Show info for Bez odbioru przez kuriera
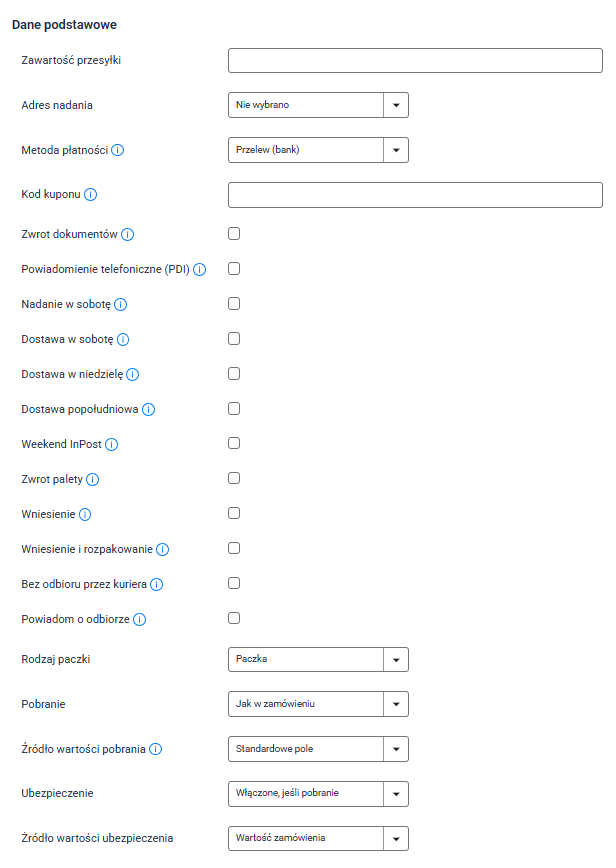The width and height of the screenshot is (616, 868). pyautogui.click(x=157, y=584)
